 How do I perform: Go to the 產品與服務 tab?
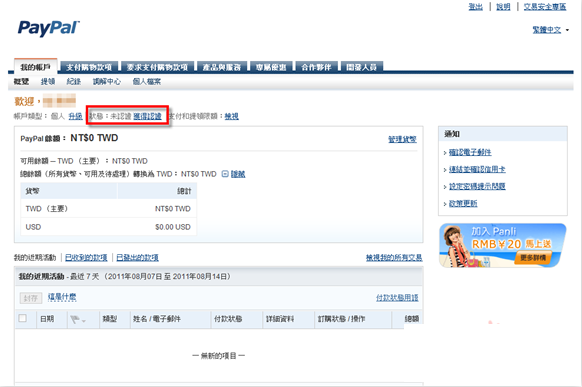(222, 67)
